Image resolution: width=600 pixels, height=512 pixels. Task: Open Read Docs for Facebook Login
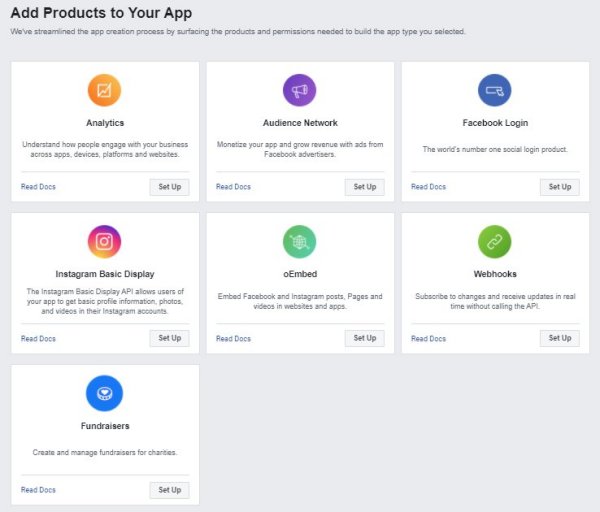pyautogui.click(x=428, y=187)
